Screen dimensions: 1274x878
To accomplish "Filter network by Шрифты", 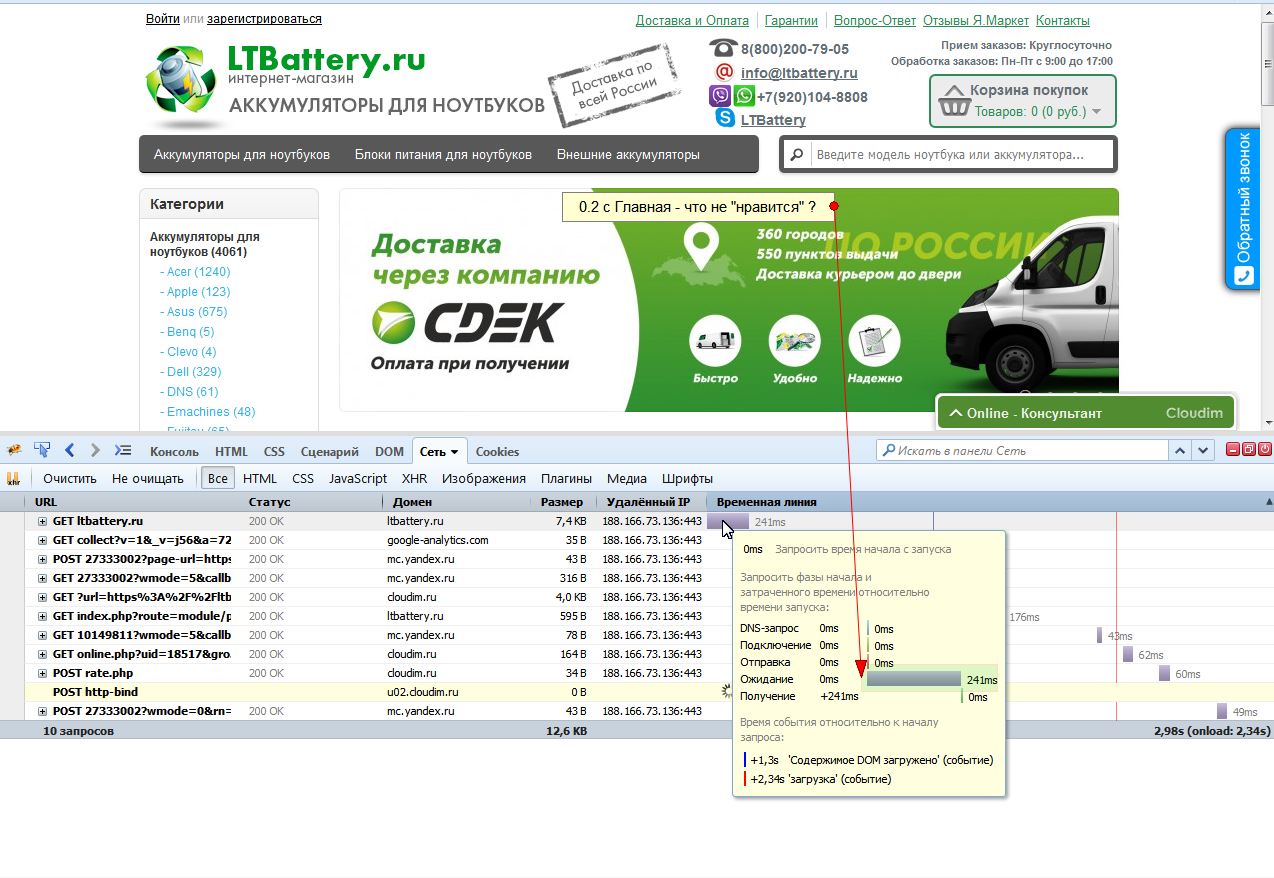I will point(687,478).
